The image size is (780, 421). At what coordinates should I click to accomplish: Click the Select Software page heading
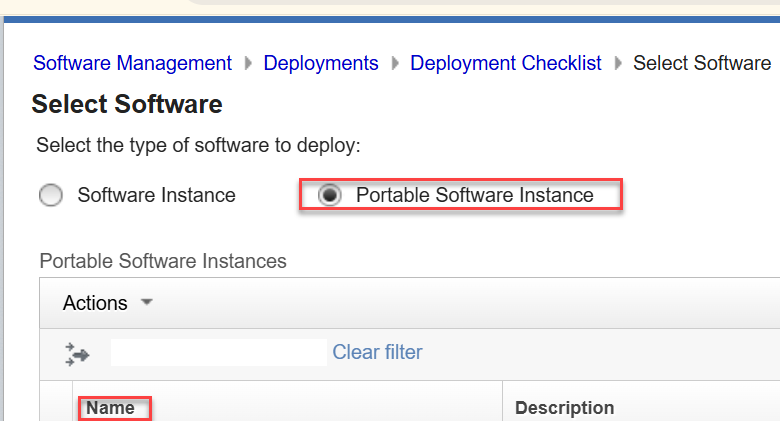point(127,104)
